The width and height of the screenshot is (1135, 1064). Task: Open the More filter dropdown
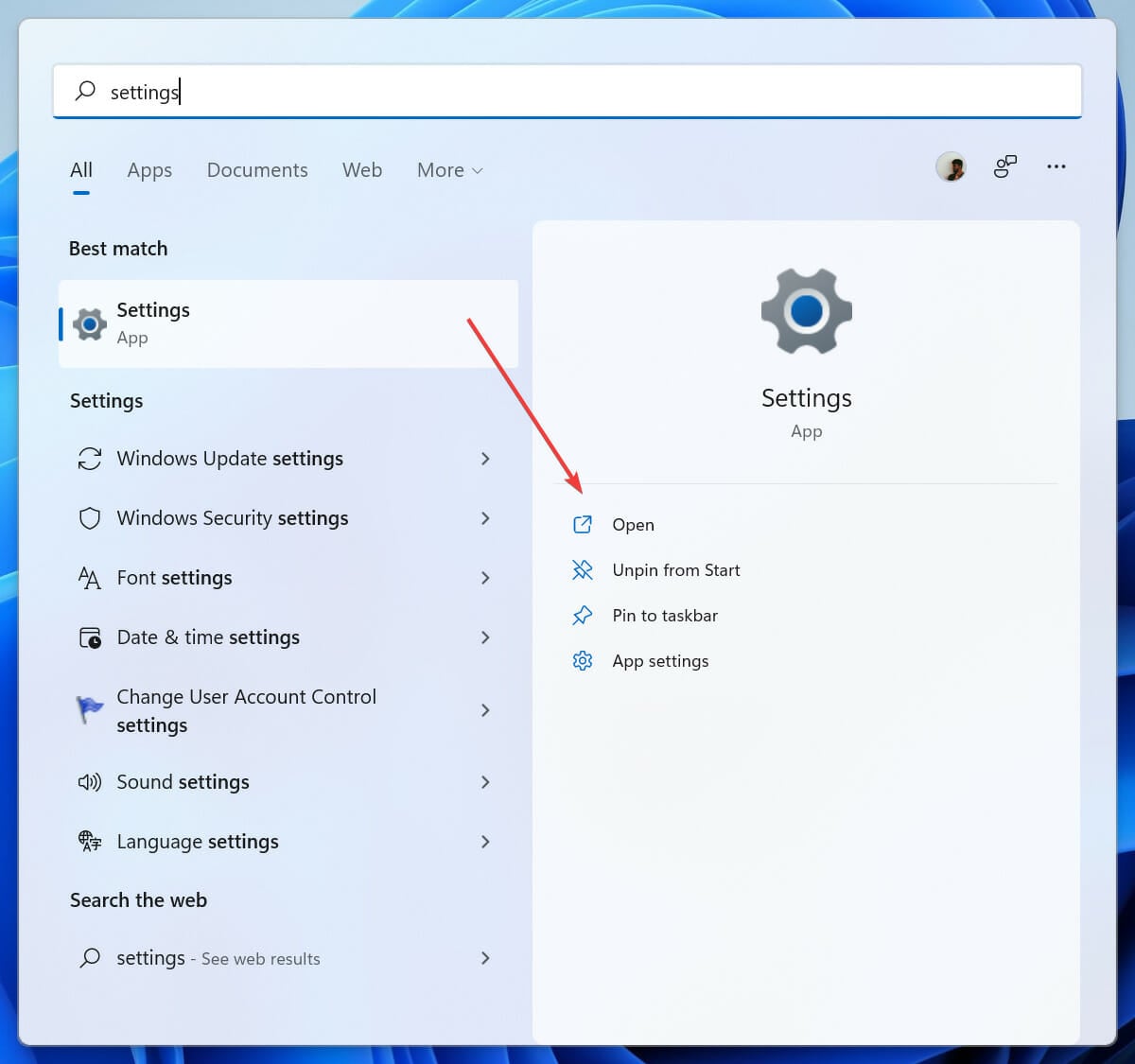[450, 170]
